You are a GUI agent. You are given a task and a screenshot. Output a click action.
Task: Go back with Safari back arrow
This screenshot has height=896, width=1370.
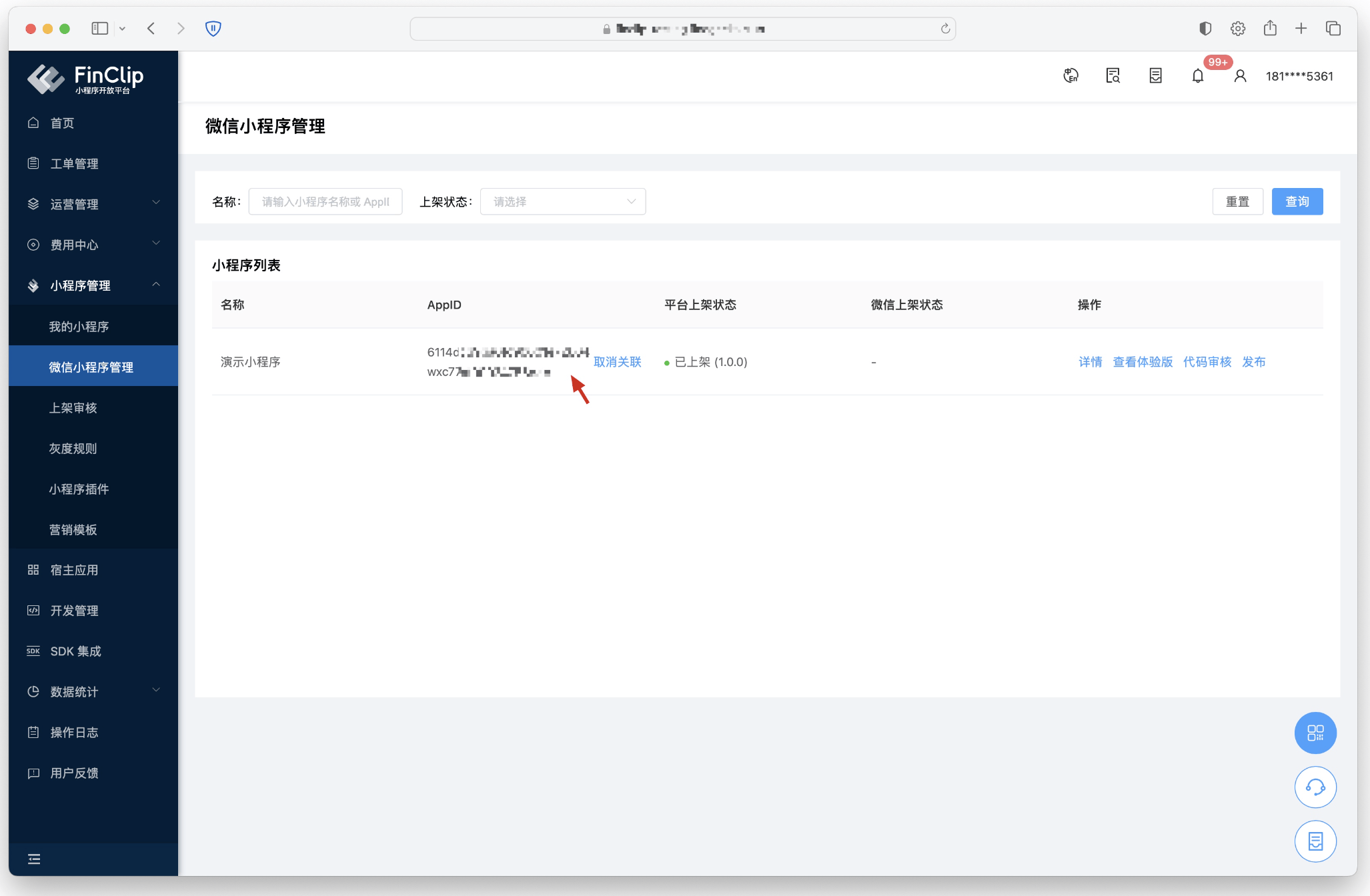[x=151, y=28]
